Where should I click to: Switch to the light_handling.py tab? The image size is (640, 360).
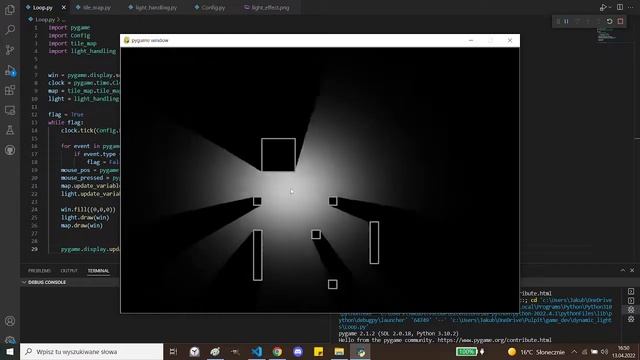pos(156,7)
